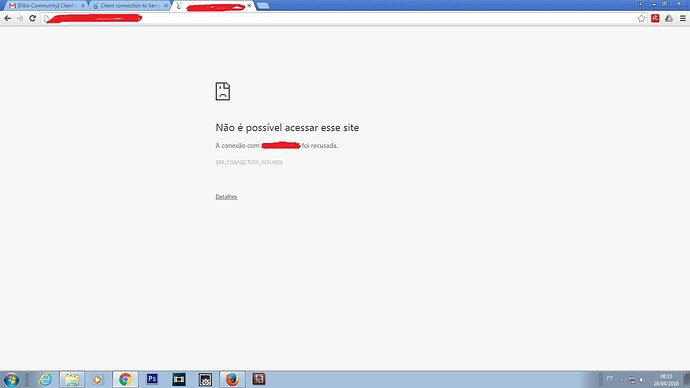
Task: Click the heading Não é possível acessar esse site
Action: point(287,128)
